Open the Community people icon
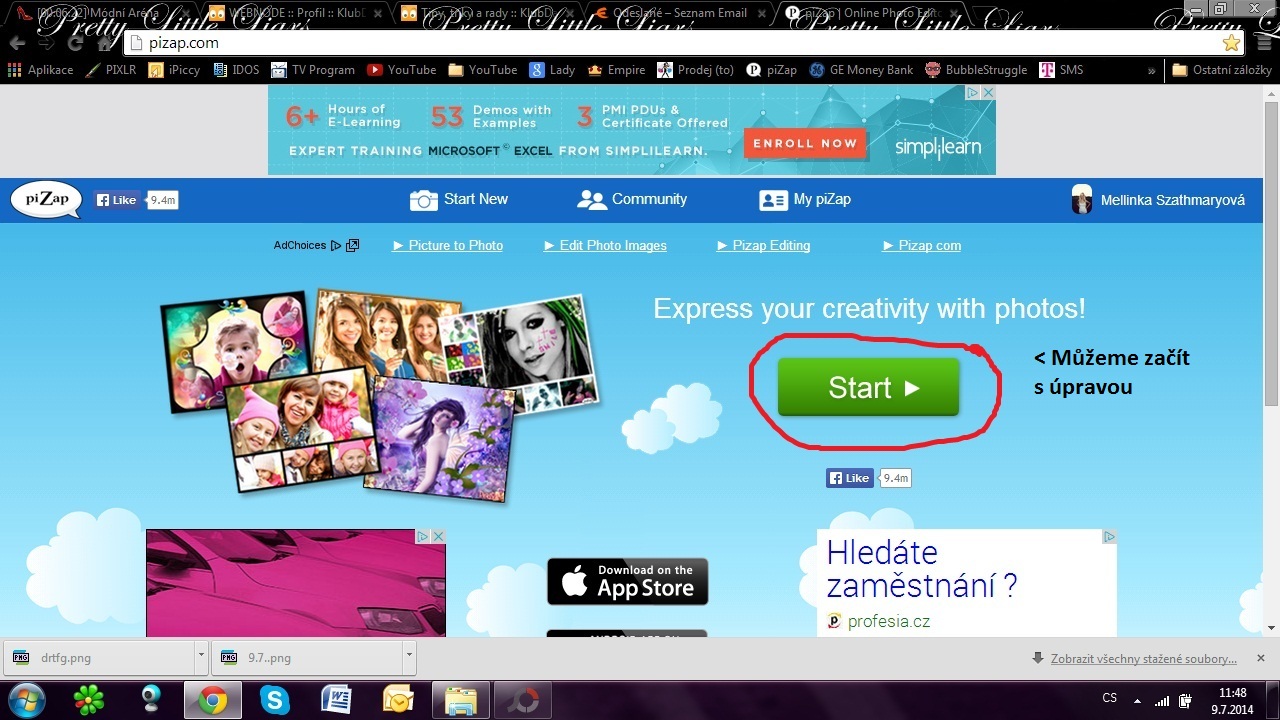The width and height of the screenshot is (1280, 720). pyautogui.click(x=592, y=200)
